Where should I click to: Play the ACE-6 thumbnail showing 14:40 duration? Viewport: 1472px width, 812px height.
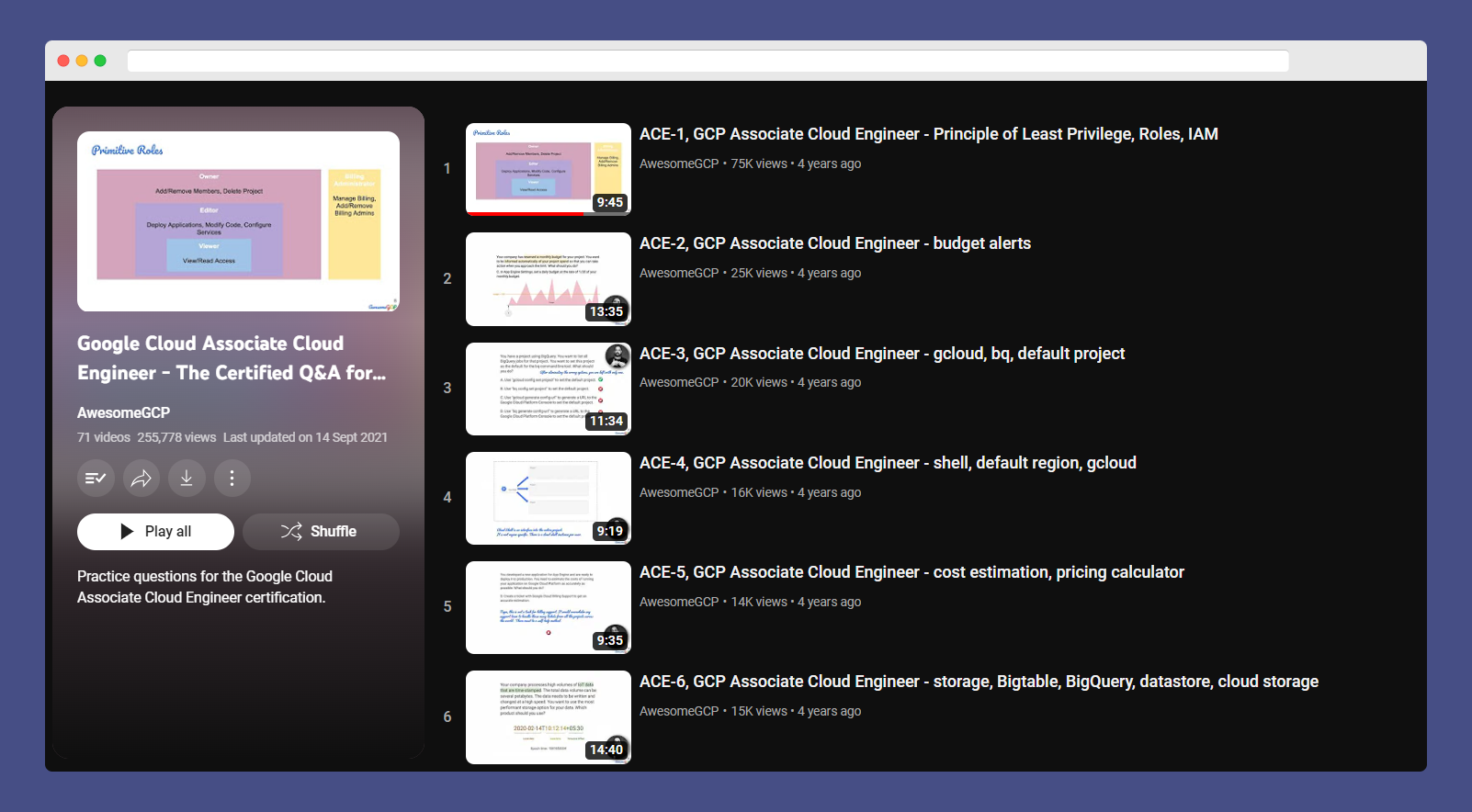pyautogui.click(x=548, y=717)
